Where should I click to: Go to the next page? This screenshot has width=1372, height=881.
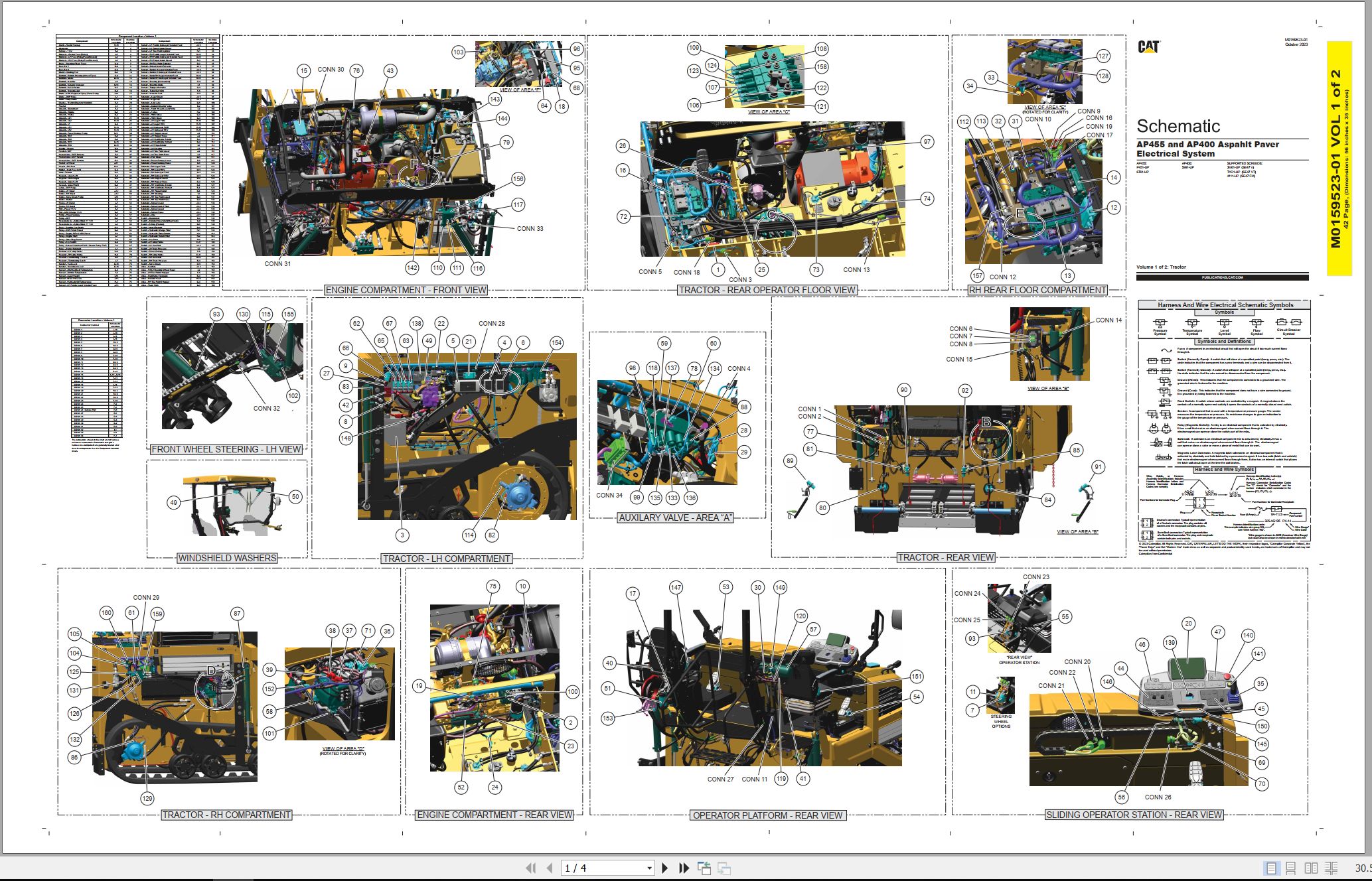[x=665, y=868]
